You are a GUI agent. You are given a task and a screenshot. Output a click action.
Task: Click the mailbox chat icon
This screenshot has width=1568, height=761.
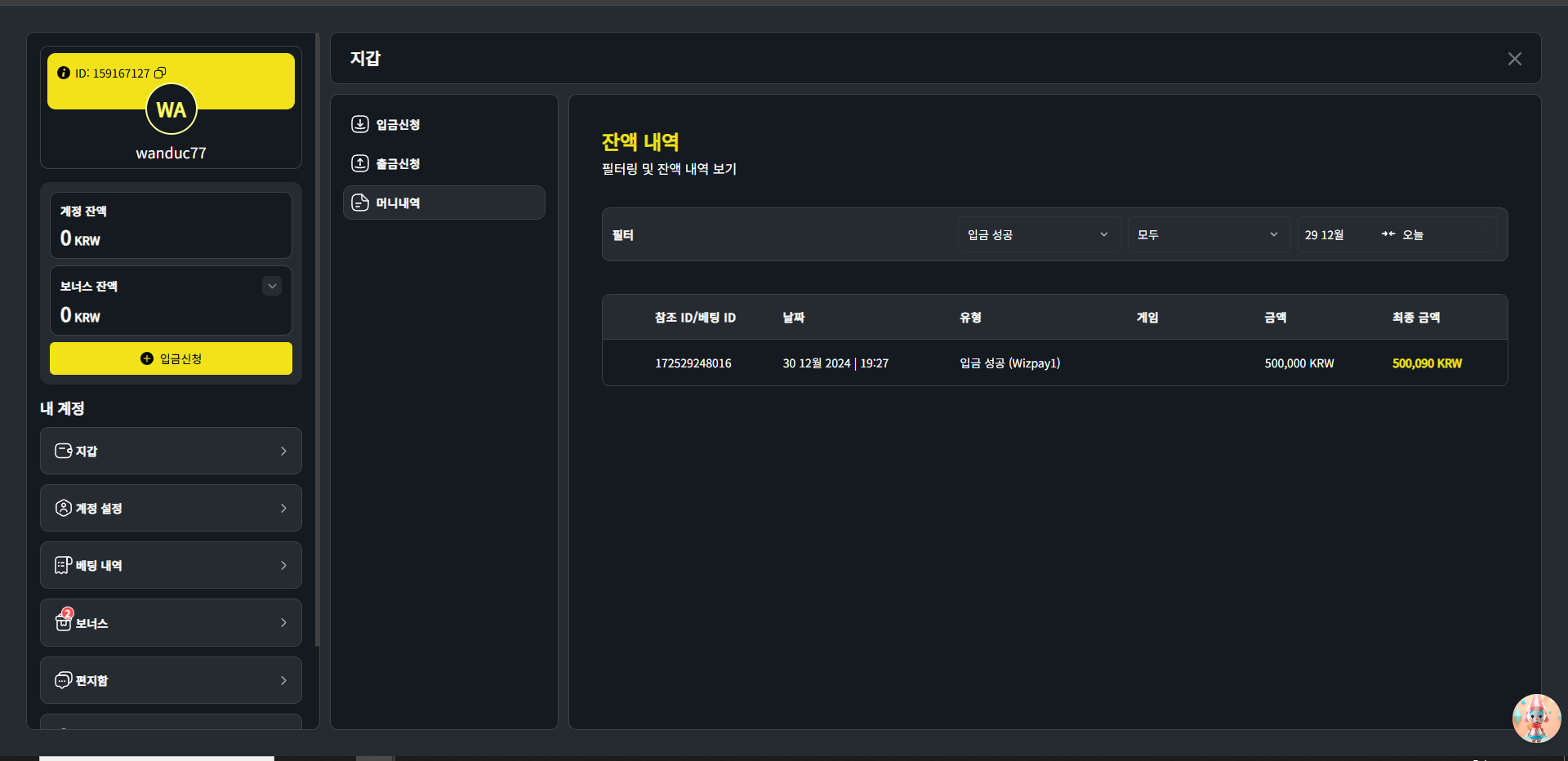coord(63,680)
